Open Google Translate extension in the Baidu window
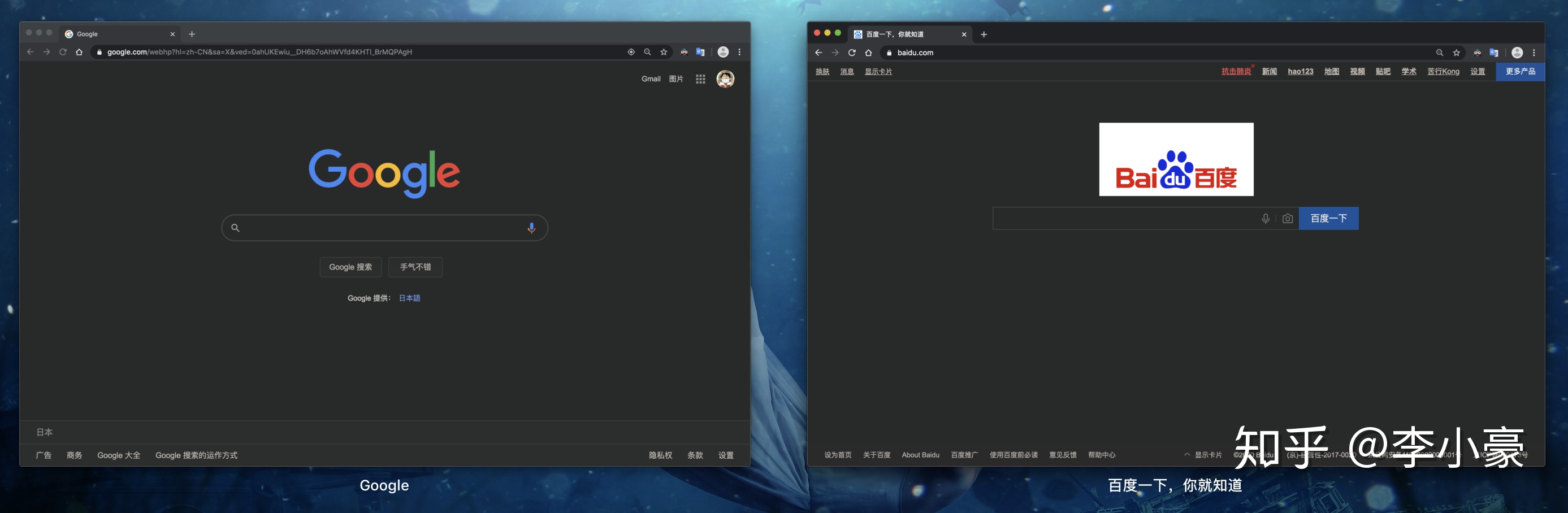 pyautogui.click(x=1494, y=53)
